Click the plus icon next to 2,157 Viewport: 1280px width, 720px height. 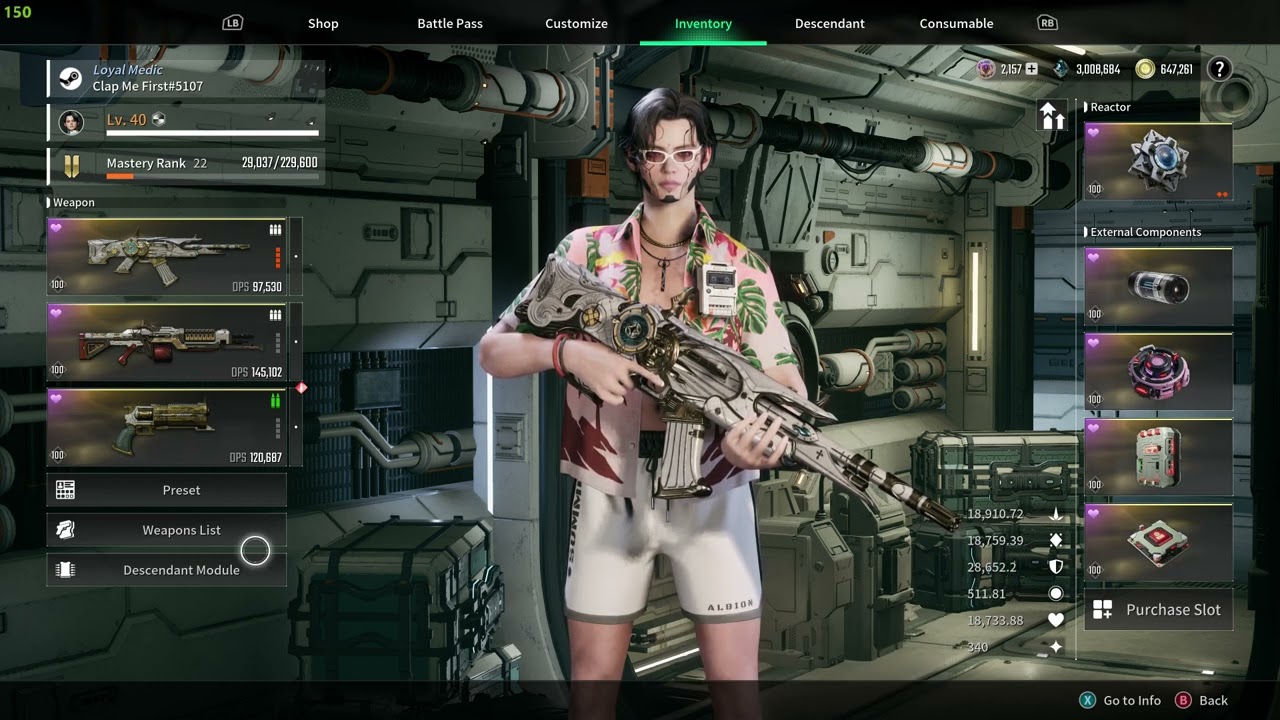click(1032, 69)
